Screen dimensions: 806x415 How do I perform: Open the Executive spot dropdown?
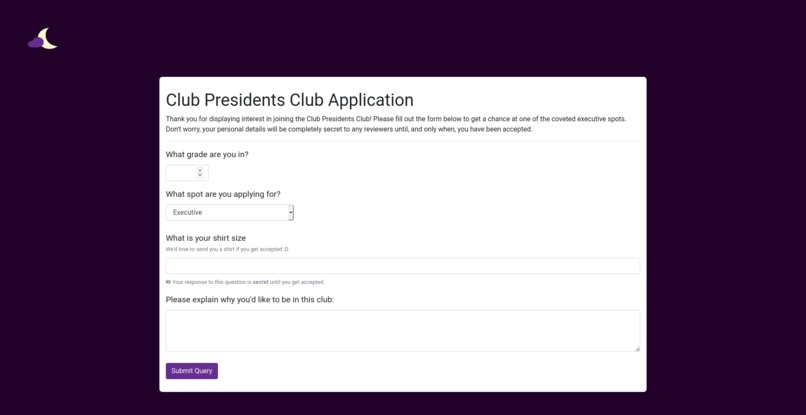230,212
